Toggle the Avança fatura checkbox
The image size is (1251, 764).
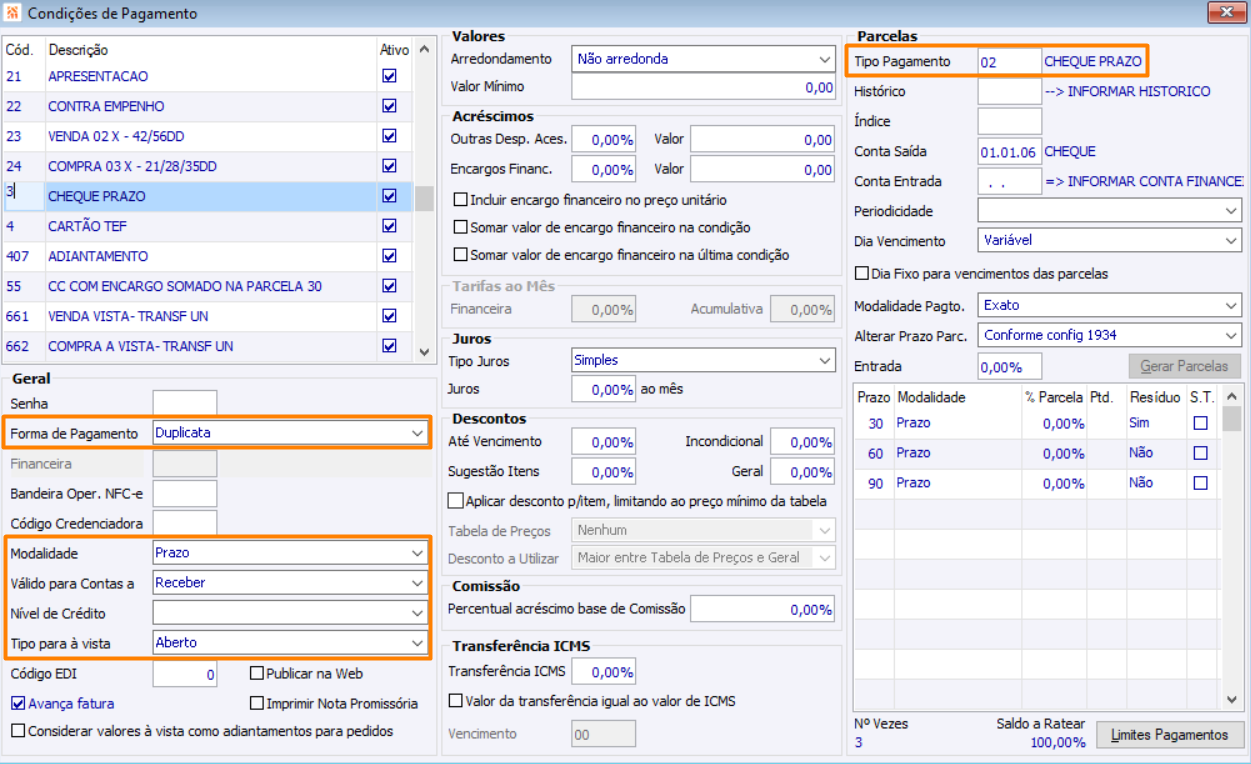18,703
